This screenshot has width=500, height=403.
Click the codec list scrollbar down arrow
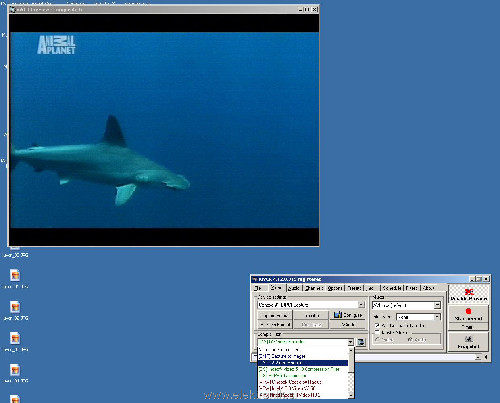(x=351, y=395)
